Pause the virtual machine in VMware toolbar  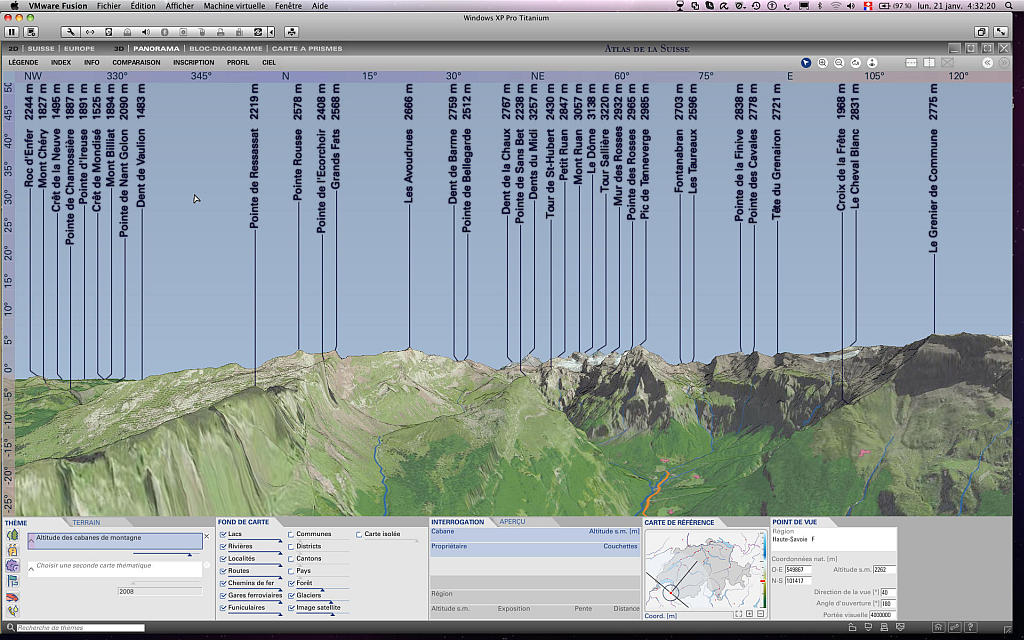click(12, 32)
